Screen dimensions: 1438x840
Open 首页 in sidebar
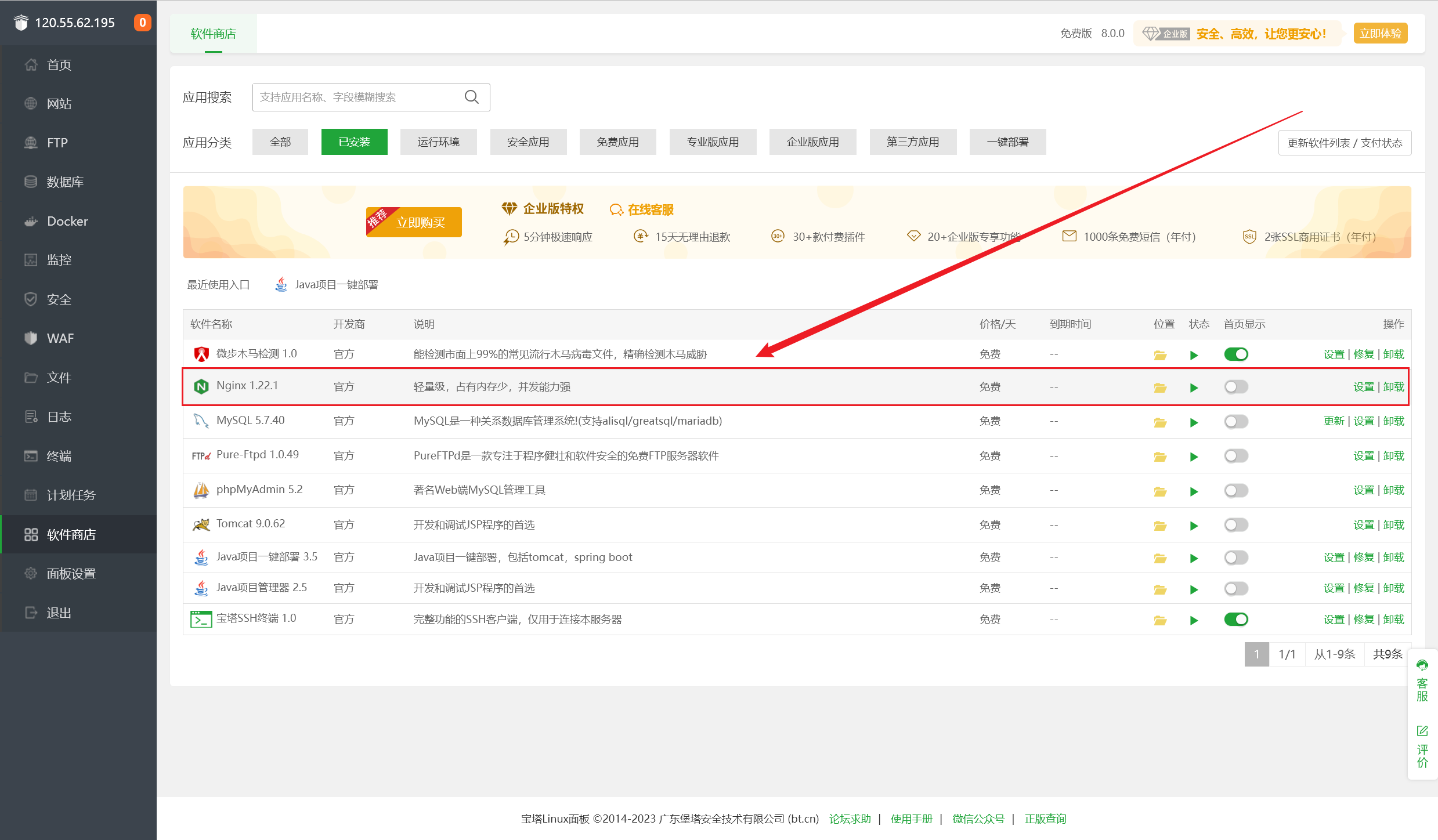(78, 65)
